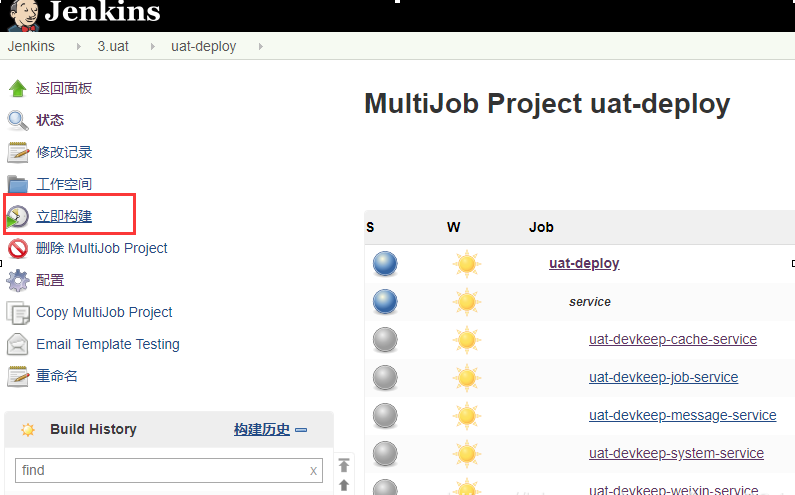Click the Job column header
Screen dimensions: 795x495
[541, 227]
